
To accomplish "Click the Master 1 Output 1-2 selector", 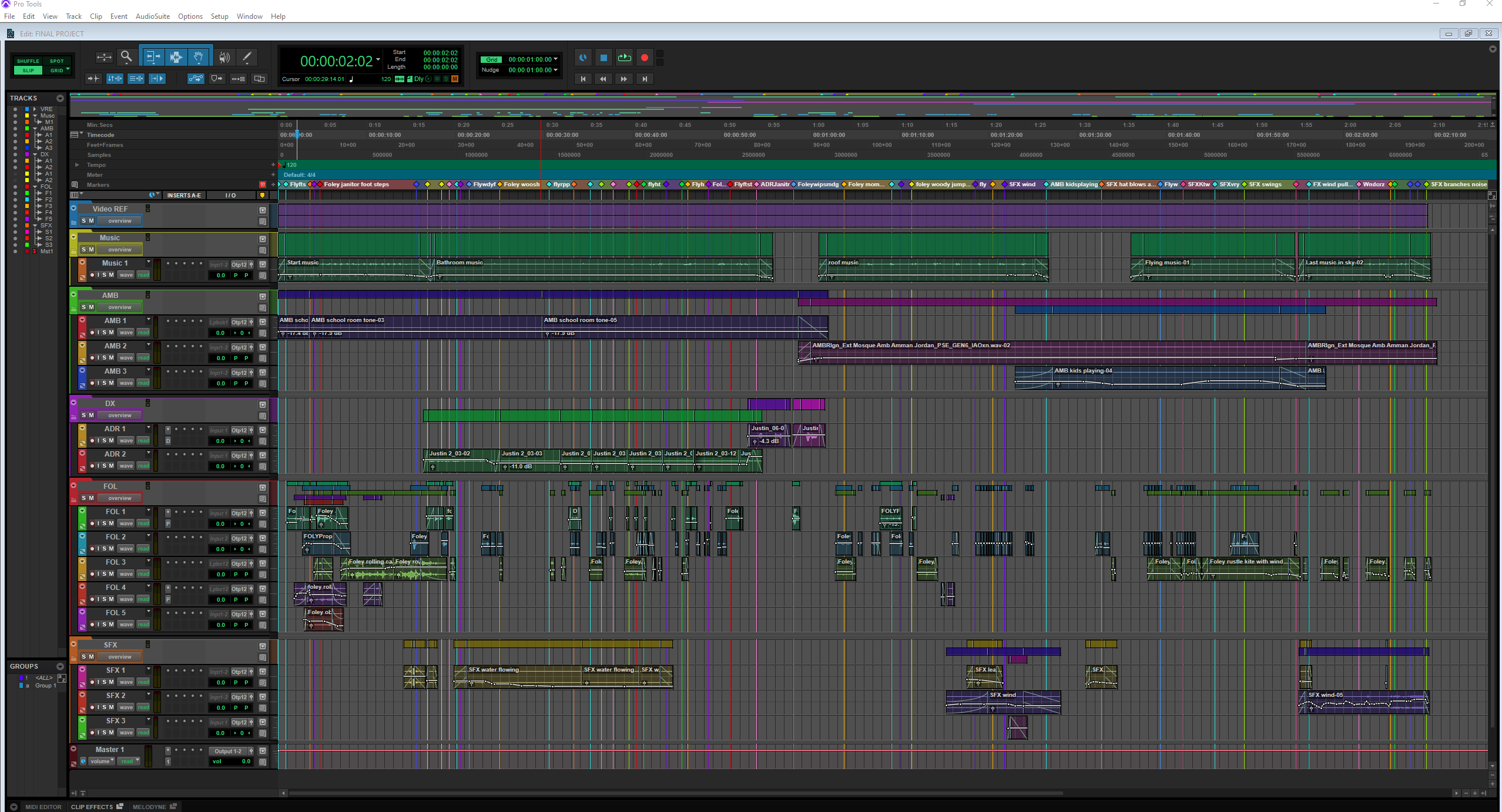I will (x=228, y=751).
